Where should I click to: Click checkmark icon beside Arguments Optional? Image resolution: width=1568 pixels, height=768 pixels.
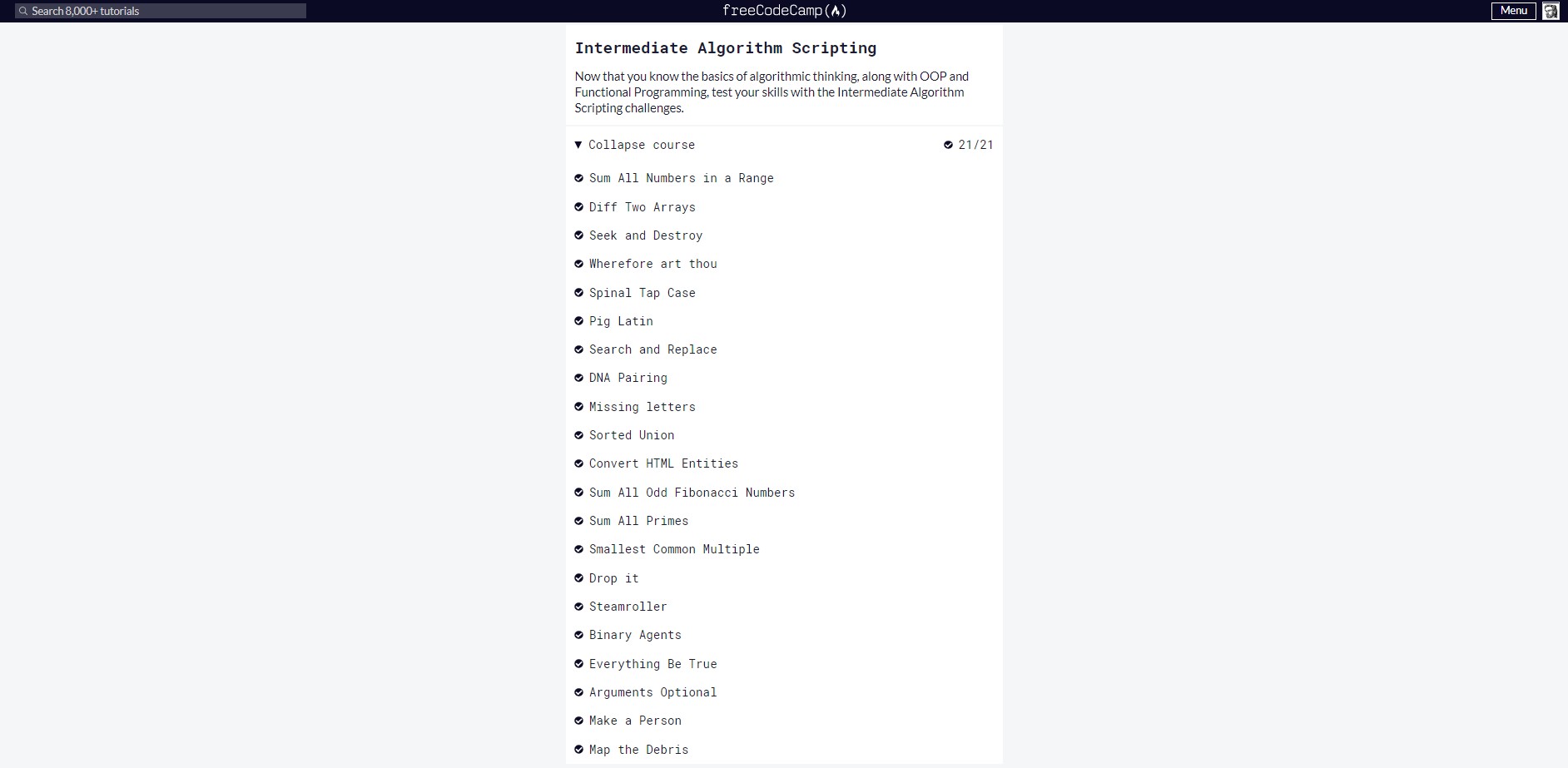tap(578, 692)
